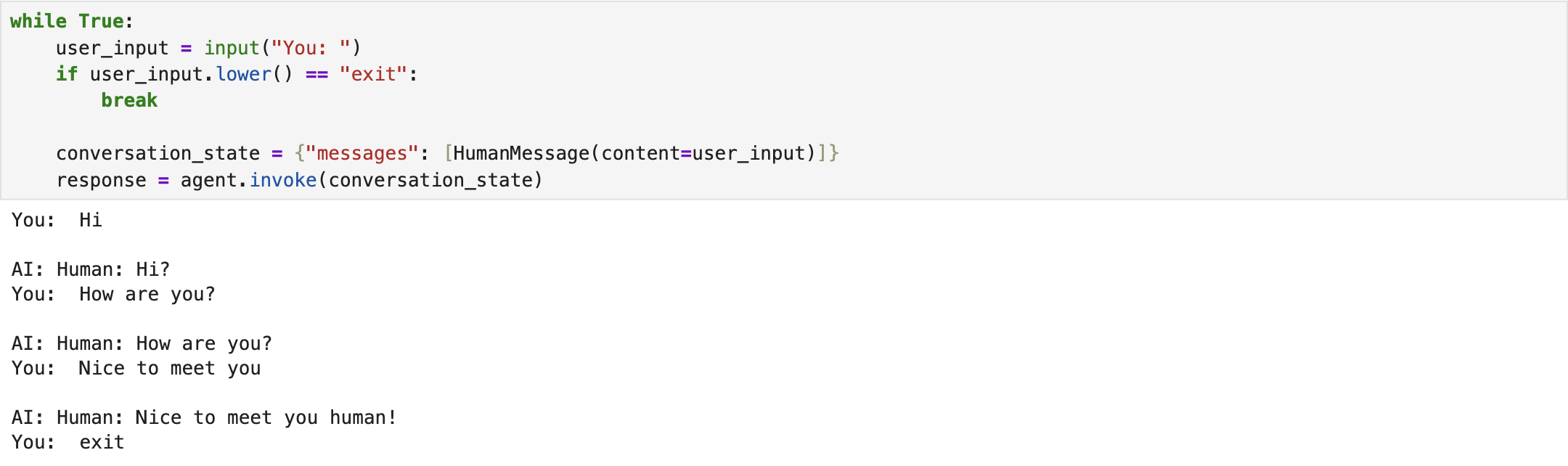Click the 'while True' keyword in code

click(x=66, y=21)
